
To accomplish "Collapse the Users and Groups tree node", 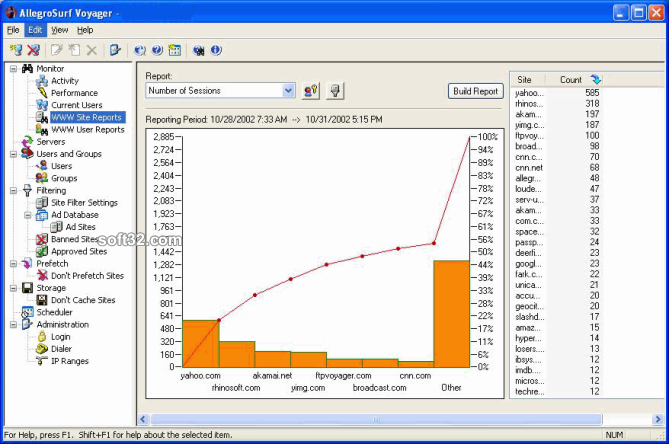I will [x=14, y=154].
